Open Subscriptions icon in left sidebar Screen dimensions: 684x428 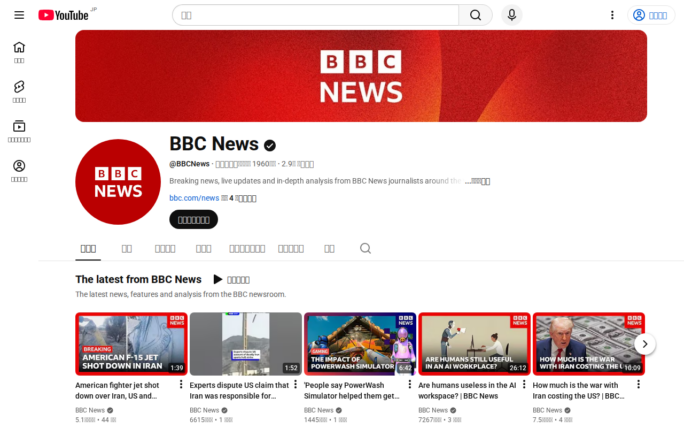coord(19,131)
